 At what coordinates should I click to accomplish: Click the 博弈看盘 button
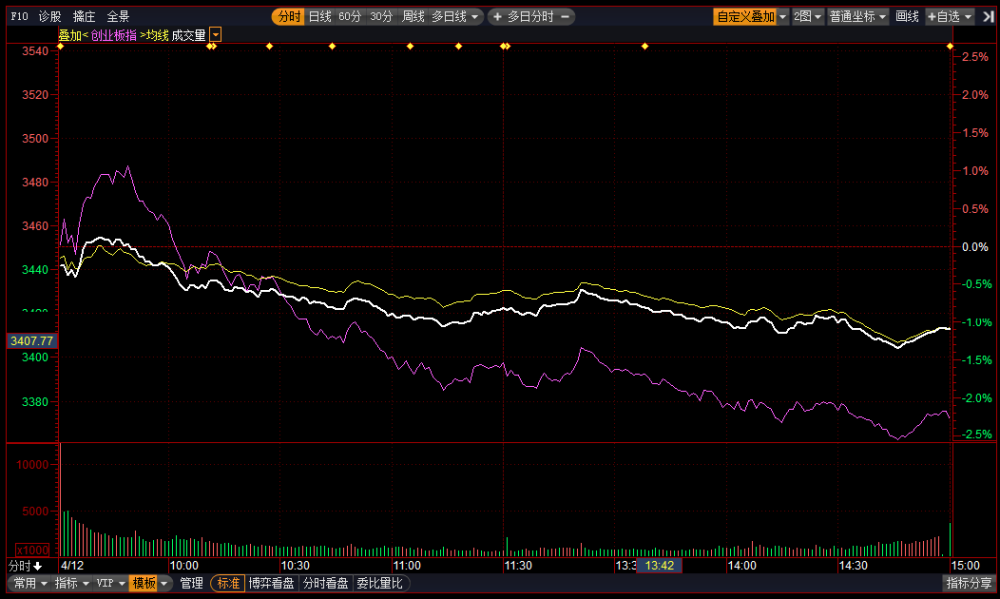272,583
